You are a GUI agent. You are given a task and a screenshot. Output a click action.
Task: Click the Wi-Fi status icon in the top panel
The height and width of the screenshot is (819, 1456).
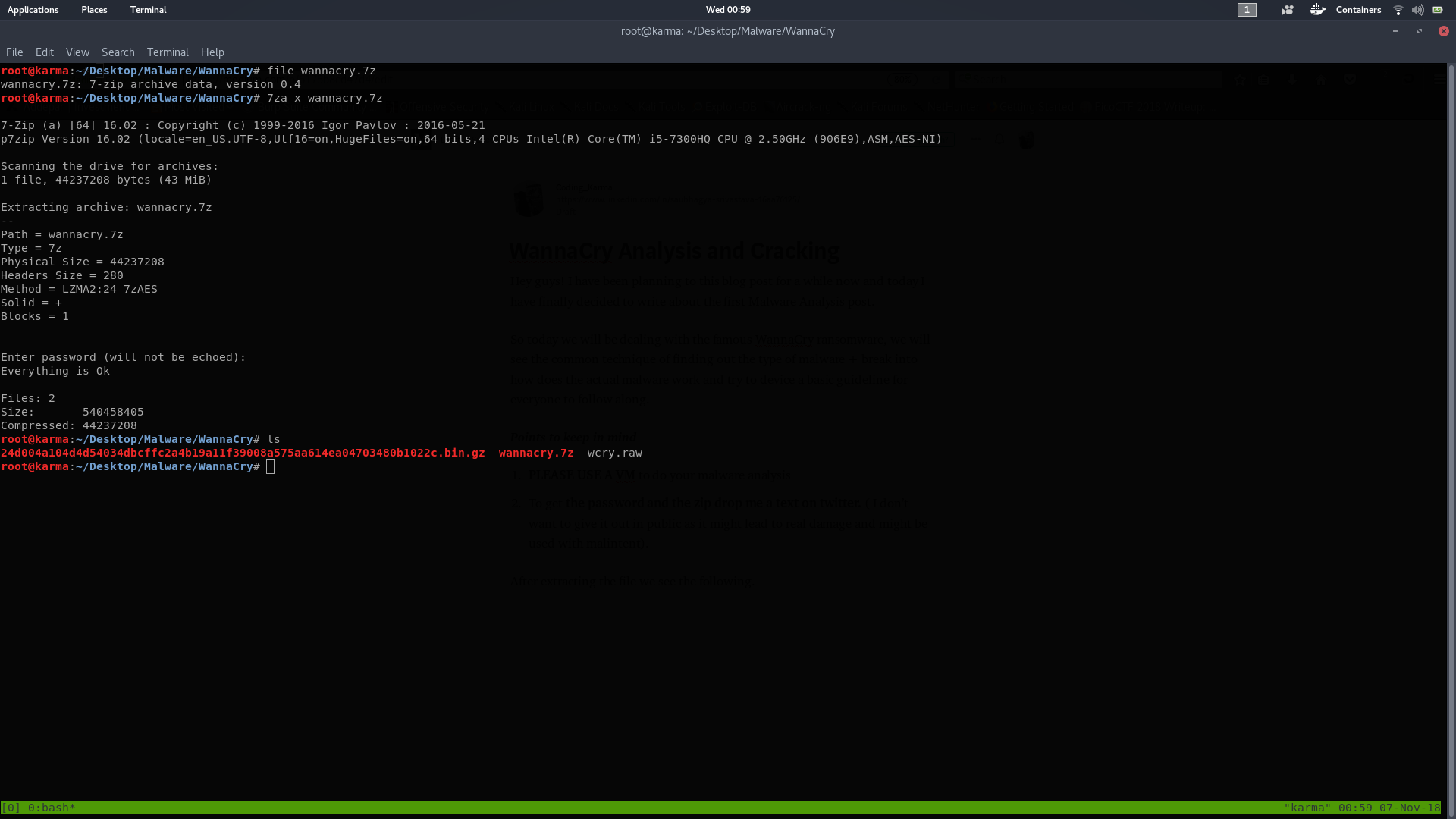point(1398,10)
